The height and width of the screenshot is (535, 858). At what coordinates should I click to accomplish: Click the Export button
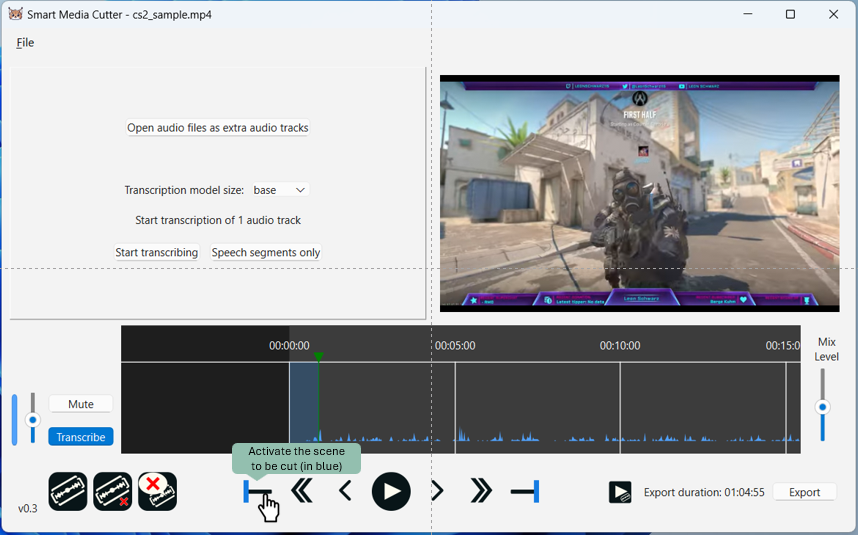[804, 492]
